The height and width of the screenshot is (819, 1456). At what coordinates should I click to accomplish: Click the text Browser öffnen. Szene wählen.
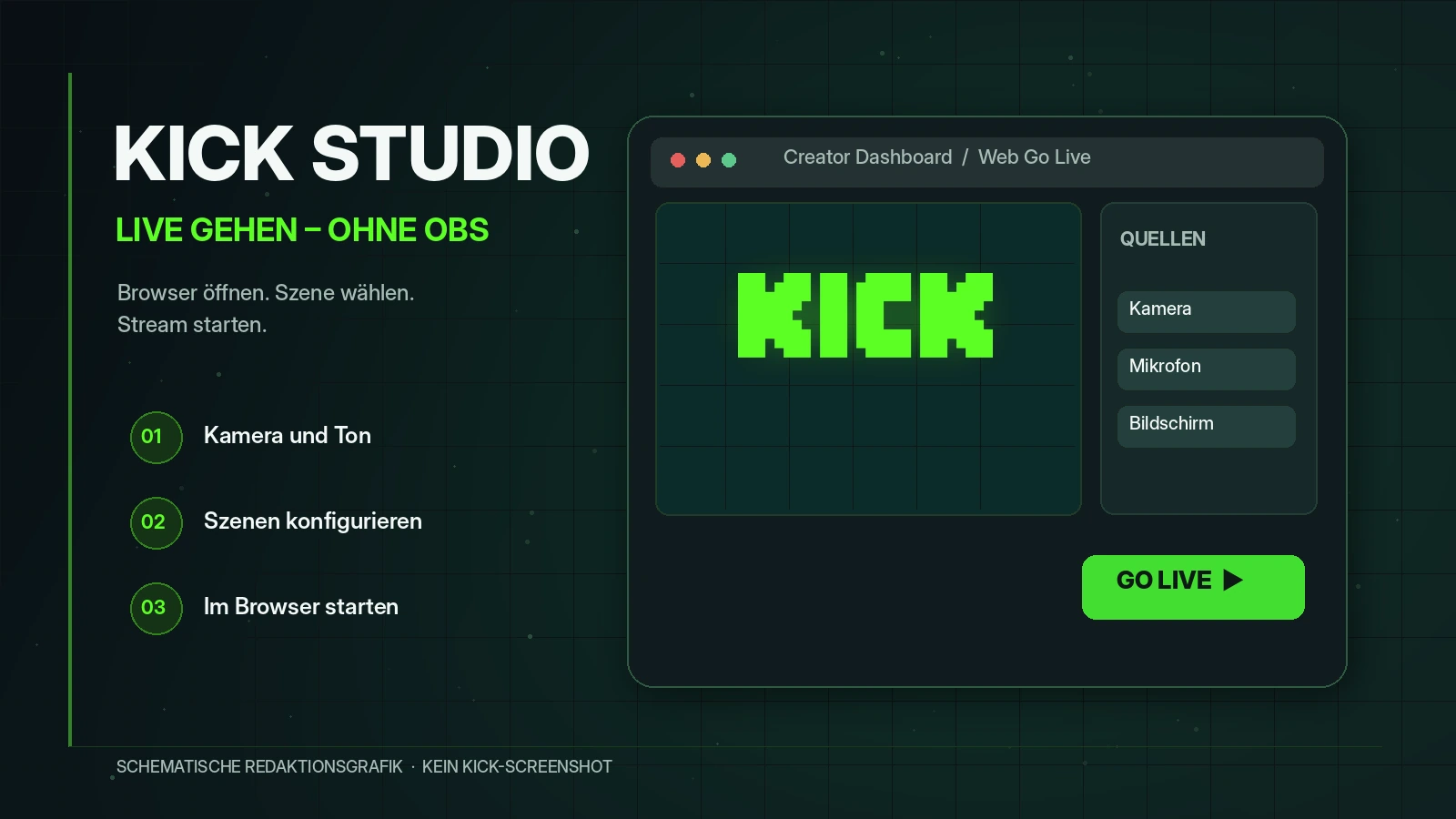click(266, 293)
